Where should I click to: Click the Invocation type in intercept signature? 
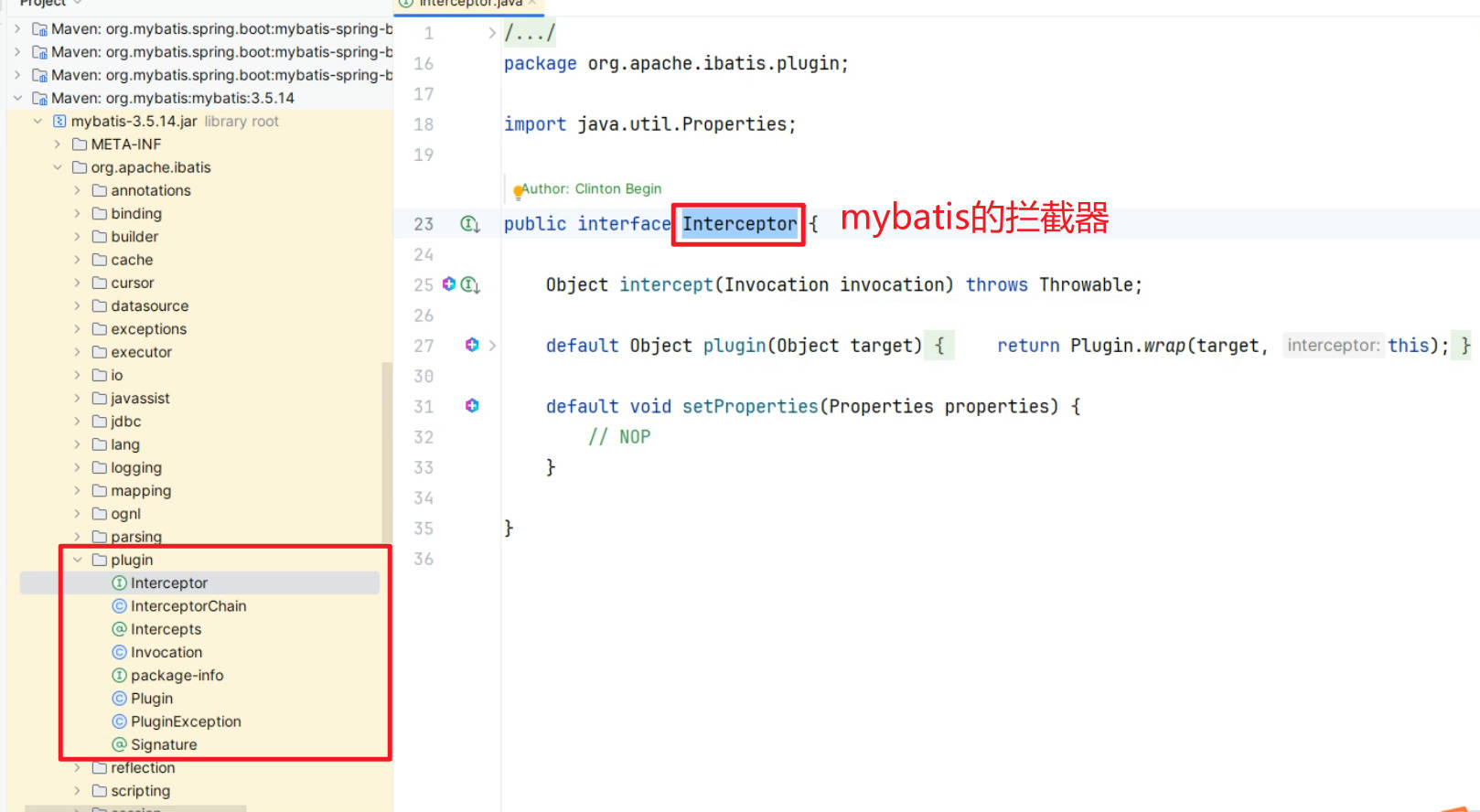click(x=776, y=285)
